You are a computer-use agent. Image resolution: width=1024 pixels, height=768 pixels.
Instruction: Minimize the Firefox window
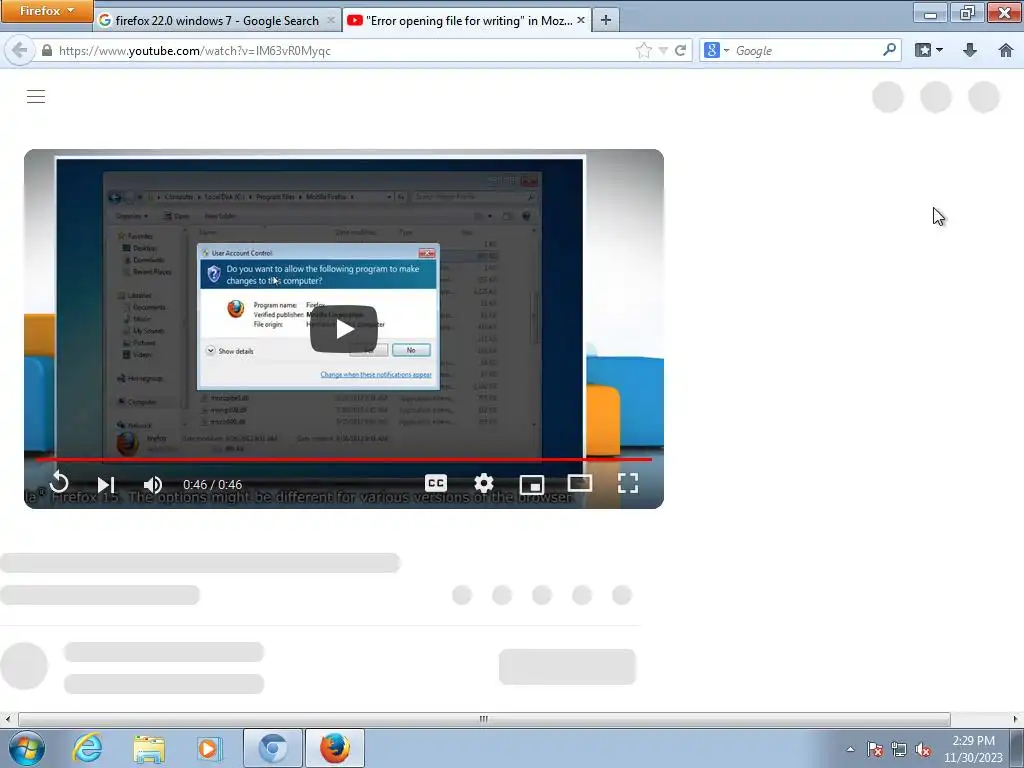pos(931,12)
